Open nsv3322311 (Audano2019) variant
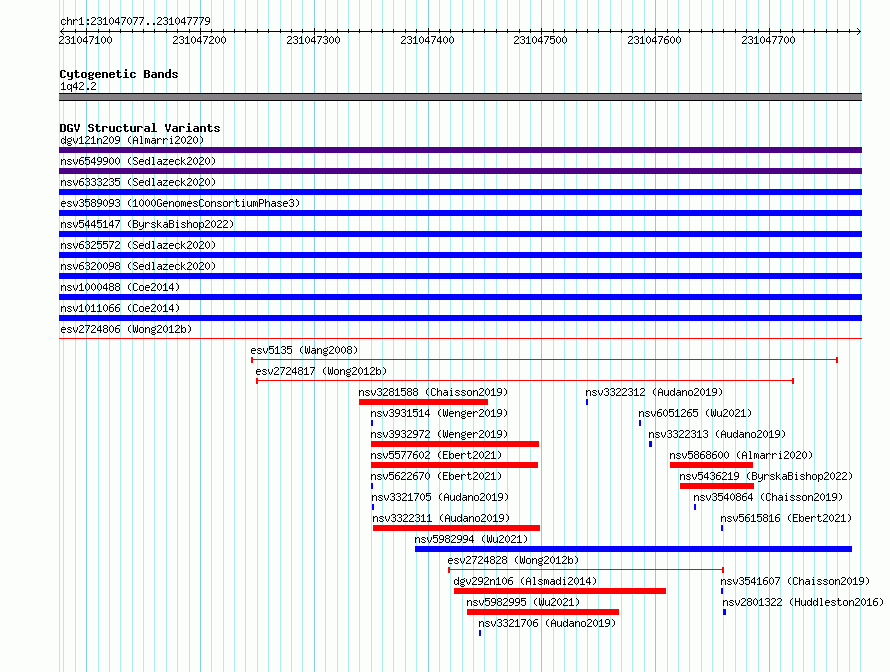Screen dimensions: 890x672 [x=441, y=518]
